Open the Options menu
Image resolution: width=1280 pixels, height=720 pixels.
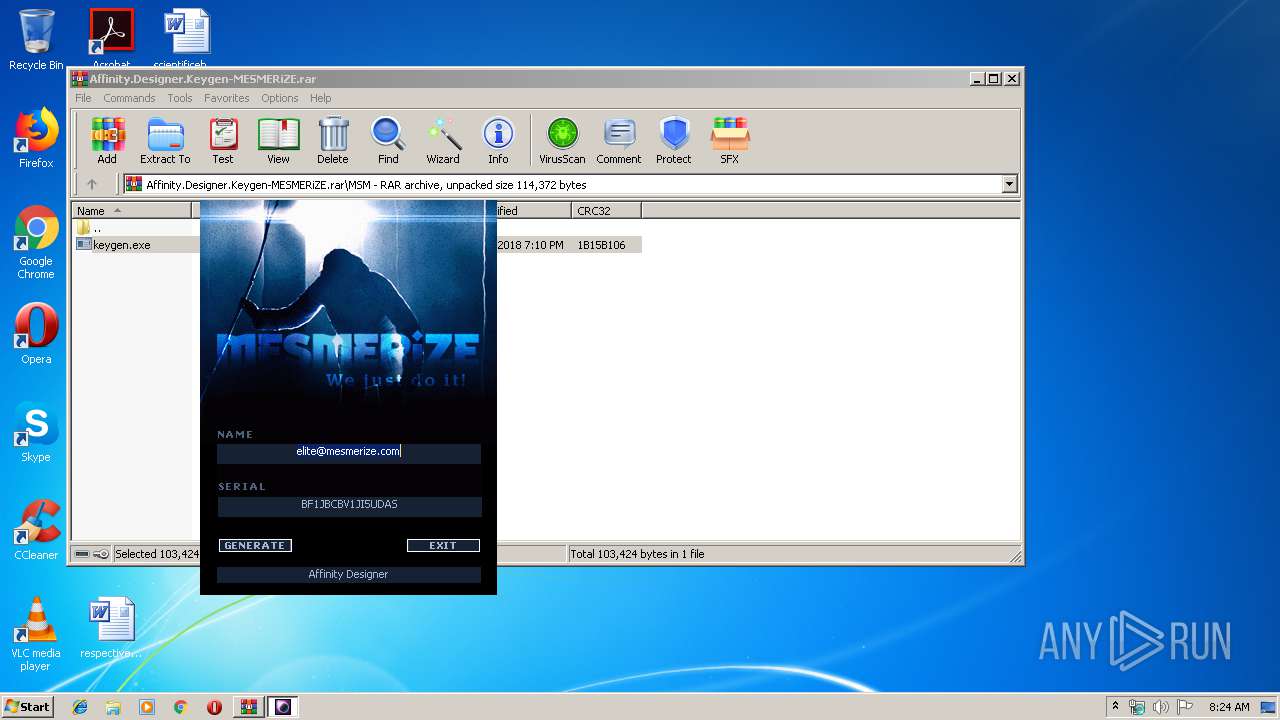pos(280,98)
